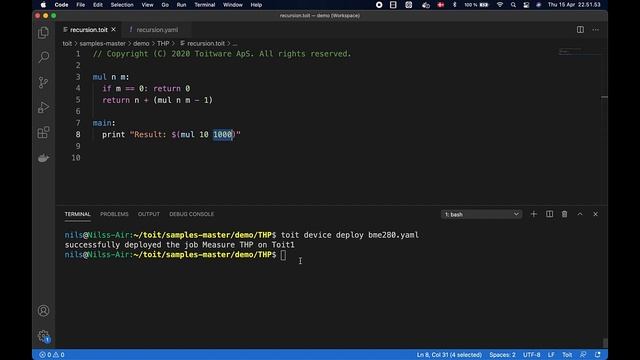Viewport: 640px width, 360px height.
Task: Open the Manage gear icon
Action: tap(43, 336)
